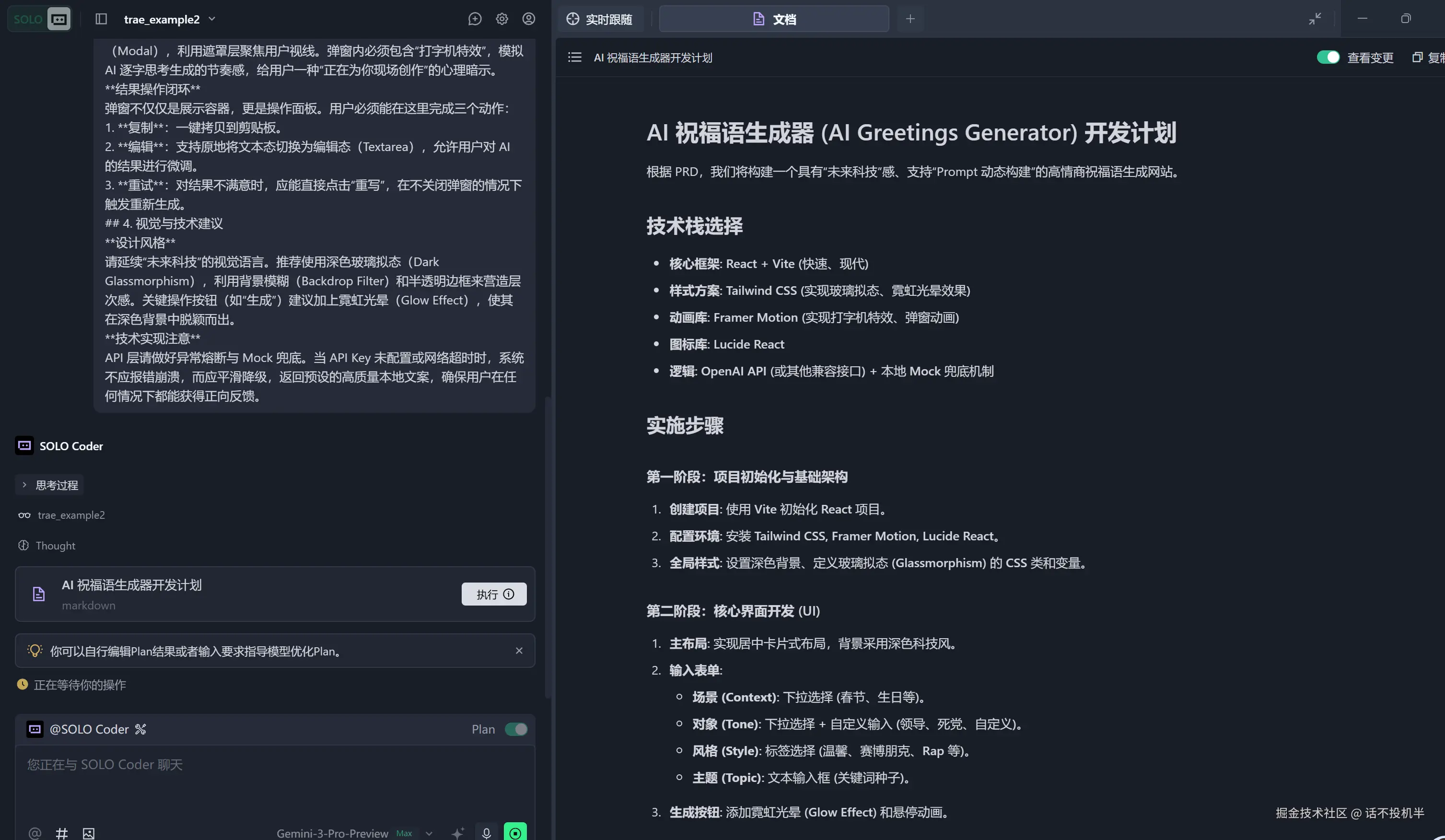Image resolution: width=1445 pixels, height=840 pixels.
Task: Switch to the 实时跟随 tab
Action: click(599, 19)
